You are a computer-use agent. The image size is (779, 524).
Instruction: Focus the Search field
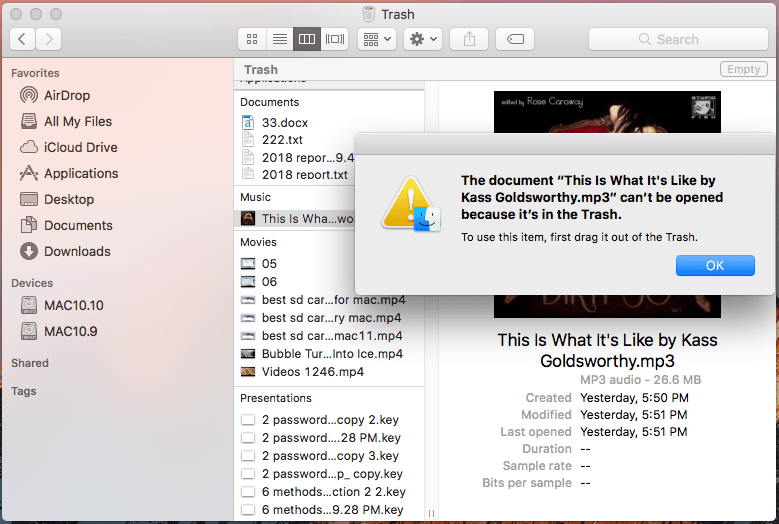(678, 39)
